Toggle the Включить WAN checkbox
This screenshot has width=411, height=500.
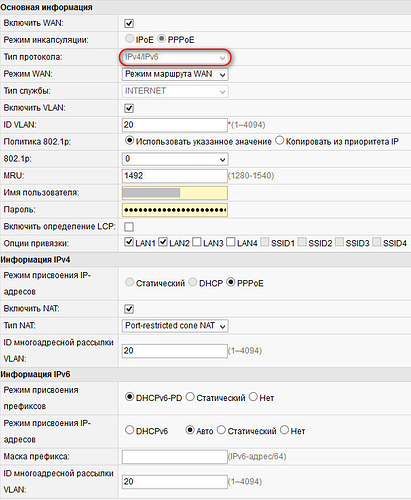click(129, 23)
